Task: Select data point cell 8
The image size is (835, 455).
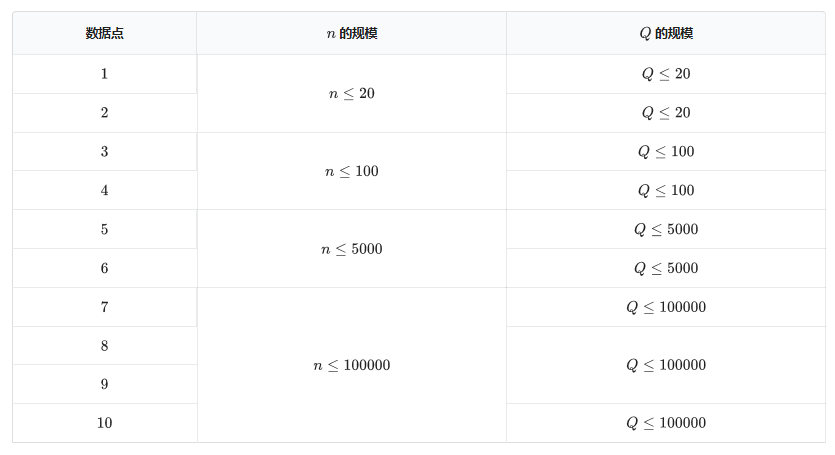Action: pyautogui.click(x=104, y=346)
